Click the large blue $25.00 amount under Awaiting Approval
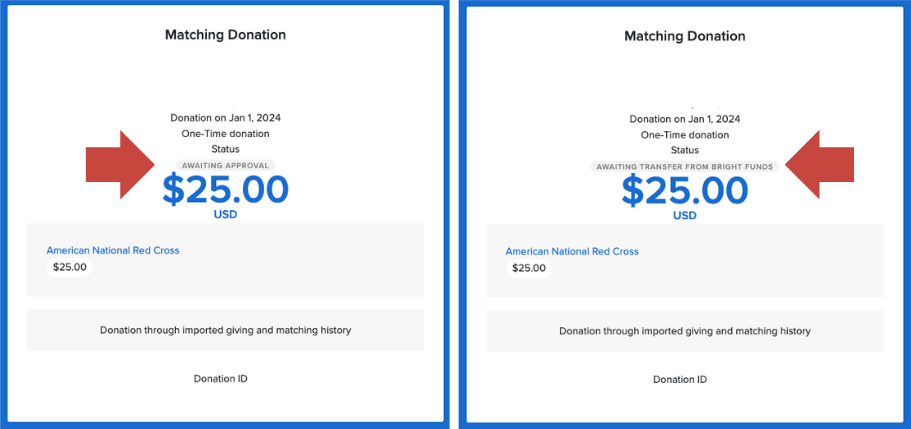The image size is (911, 429). (225, 190)
